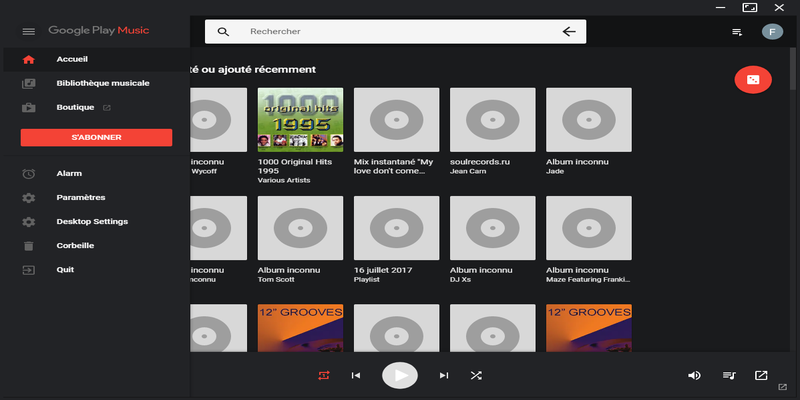Click the S'ABONNER button

(x=96, y=138)
